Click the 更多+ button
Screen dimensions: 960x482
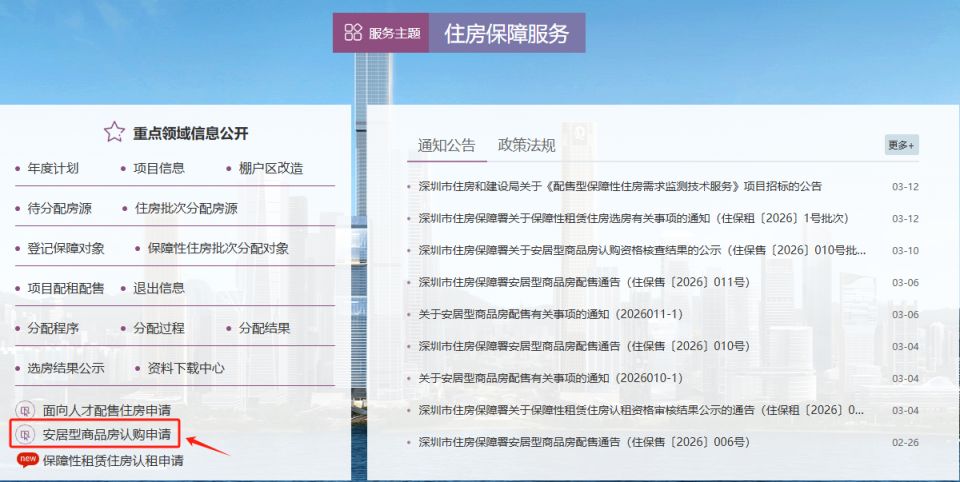(901, 145)
